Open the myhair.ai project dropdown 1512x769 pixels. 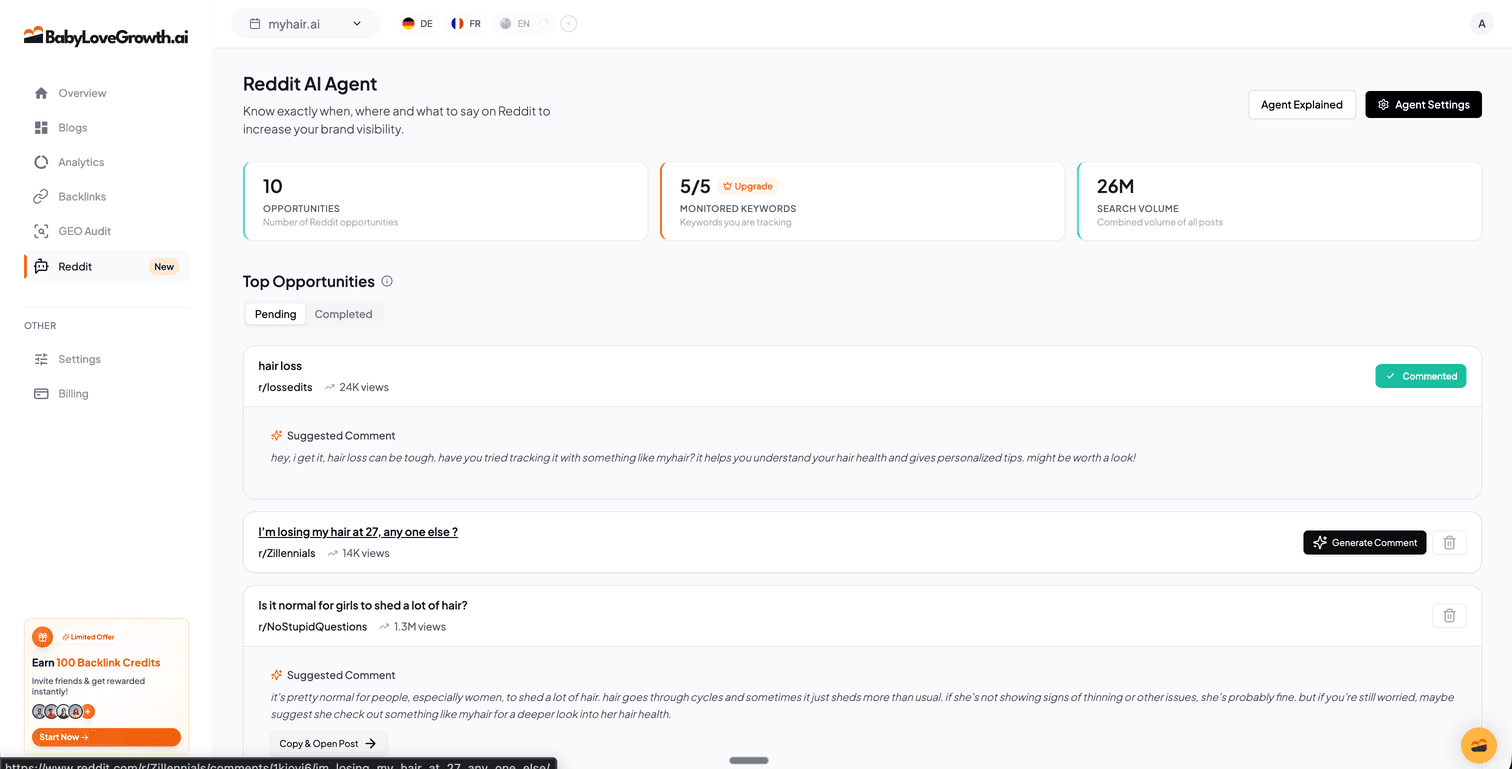305,22
